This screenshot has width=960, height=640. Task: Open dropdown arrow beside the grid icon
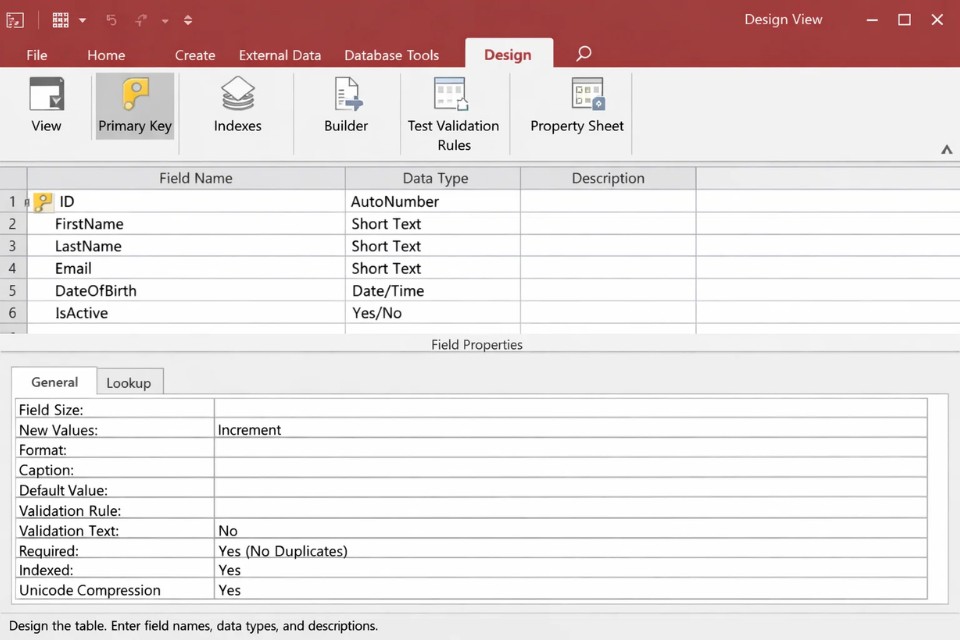point(83,20)
